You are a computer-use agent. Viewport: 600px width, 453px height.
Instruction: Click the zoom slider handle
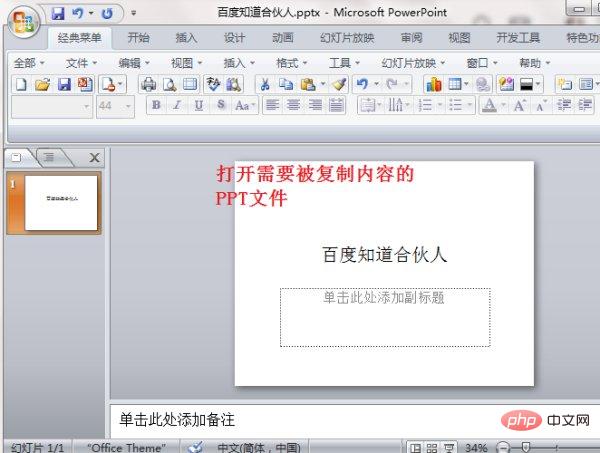click(x=526, y=447)
